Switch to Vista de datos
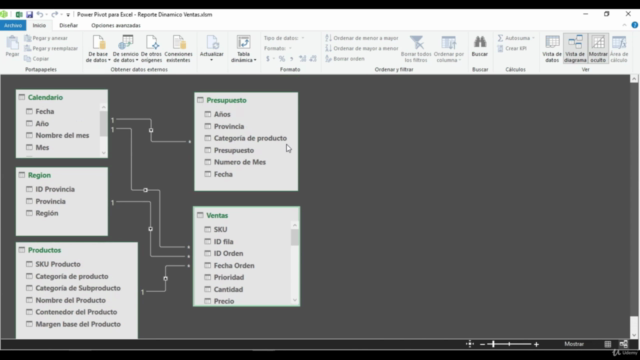 [x=552, y=49]
